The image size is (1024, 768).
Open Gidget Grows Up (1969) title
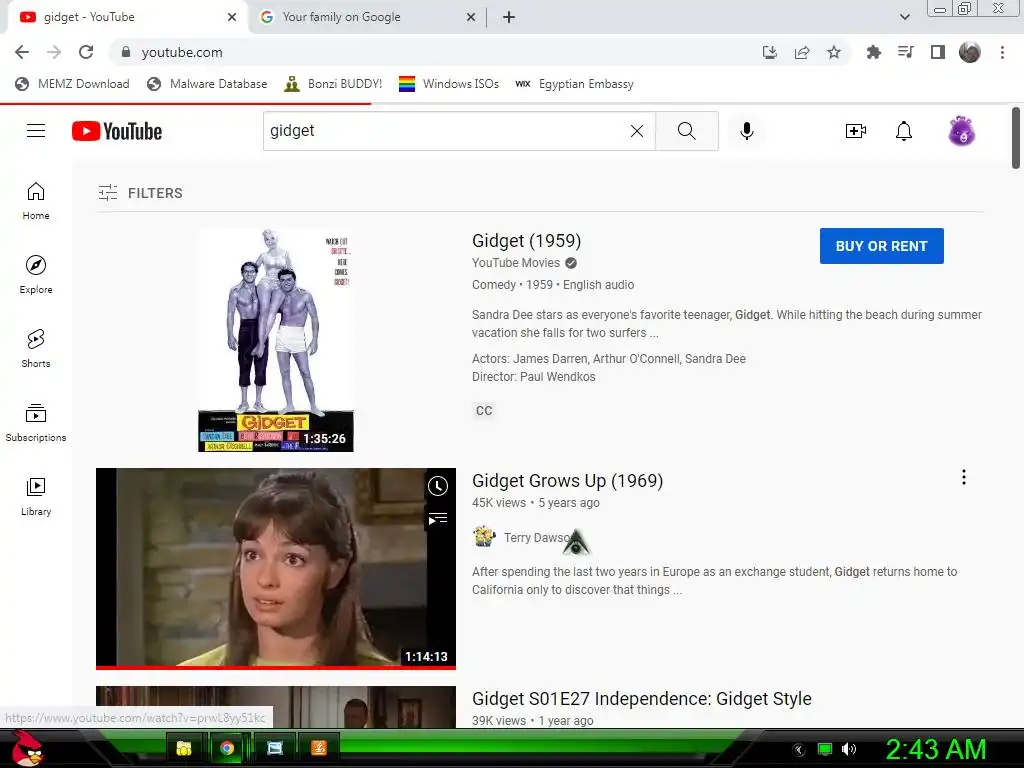[568, 481]
